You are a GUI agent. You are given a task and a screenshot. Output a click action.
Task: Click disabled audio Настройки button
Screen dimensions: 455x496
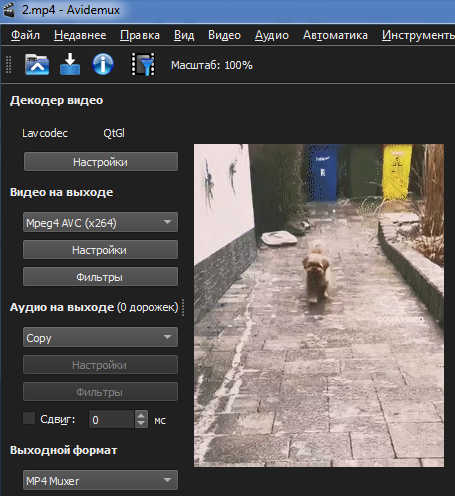pyautogui.click(x=100, y=365)
